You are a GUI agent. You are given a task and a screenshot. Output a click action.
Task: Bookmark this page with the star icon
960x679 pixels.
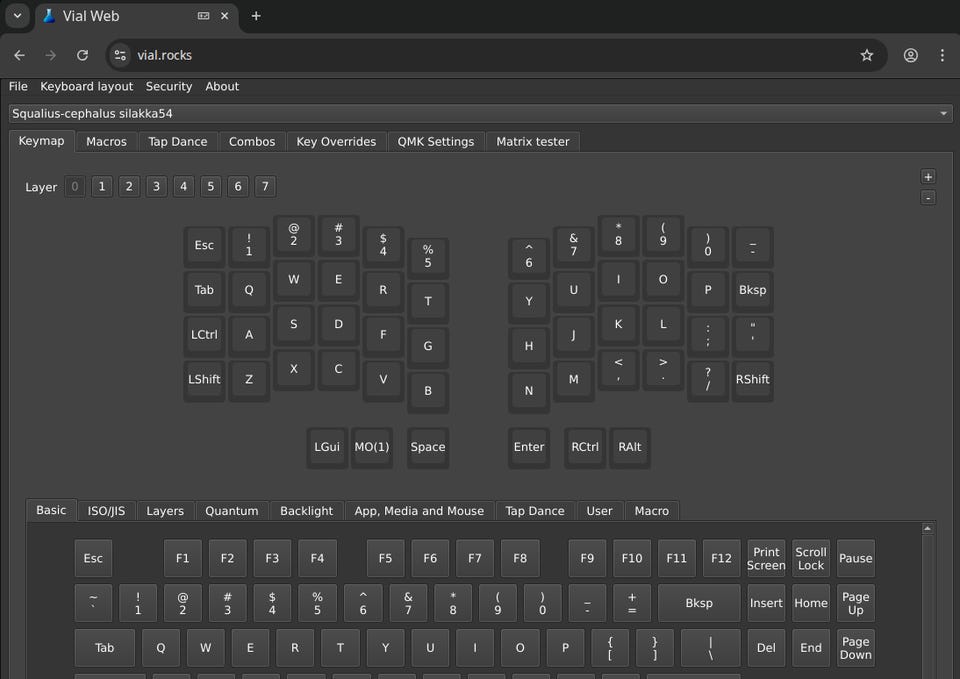pos(867,56)
